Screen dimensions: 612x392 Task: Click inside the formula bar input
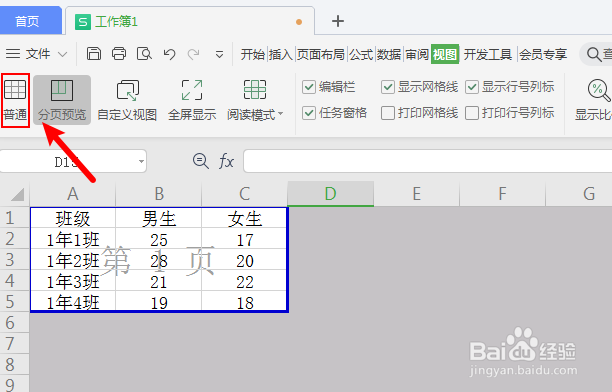point(427,160)
